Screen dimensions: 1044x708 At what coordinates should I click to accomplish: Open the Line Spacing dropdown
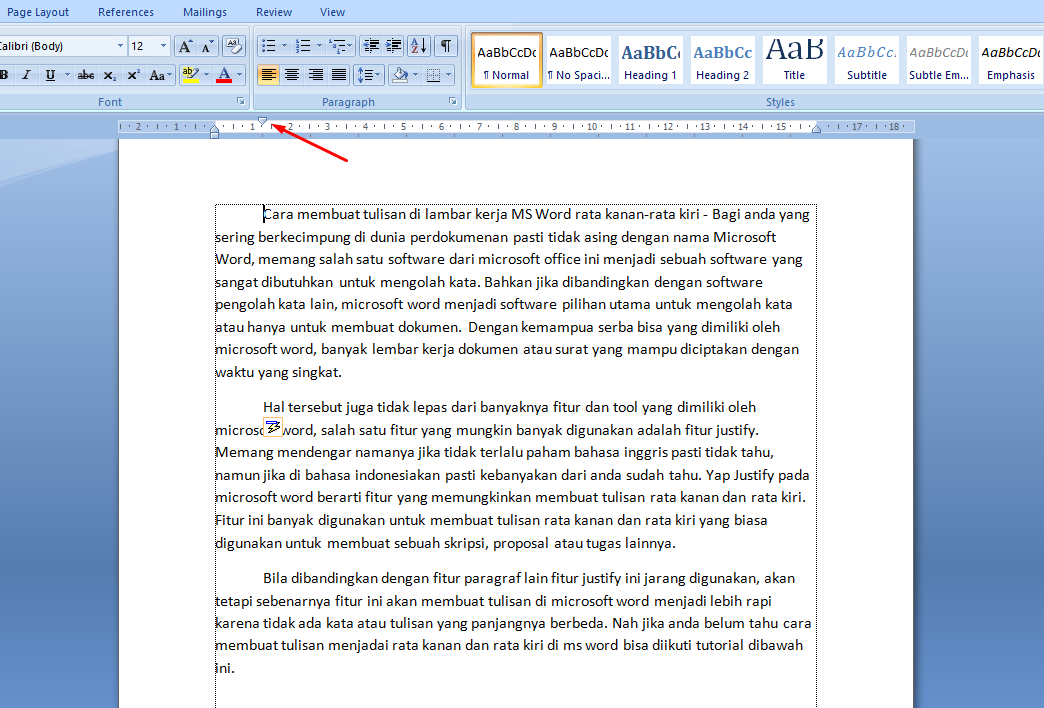click(x=368, y=74)
